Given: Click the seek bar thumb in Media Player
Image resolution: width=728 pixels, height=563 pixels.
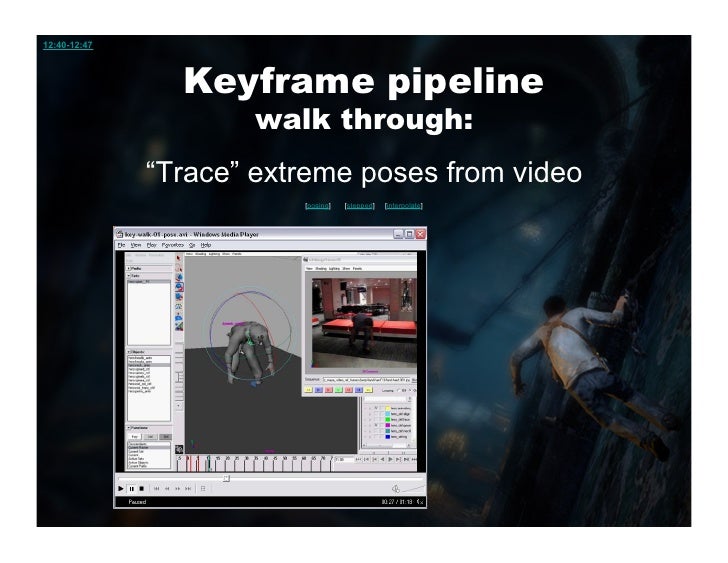Looking at the screenshot, I should [x=226, y=478].
